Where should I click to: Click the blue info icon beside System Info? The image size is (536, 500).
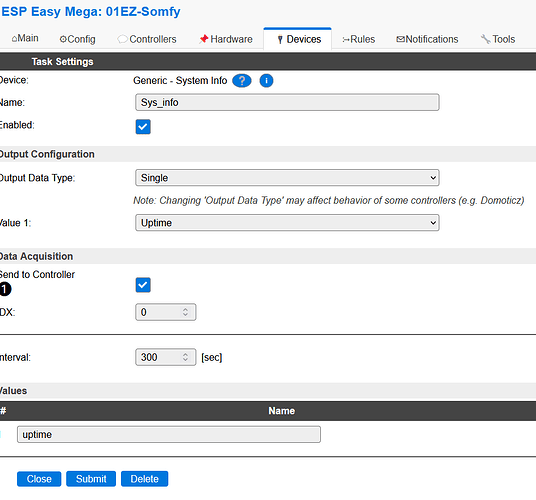[x=266, y=81]
